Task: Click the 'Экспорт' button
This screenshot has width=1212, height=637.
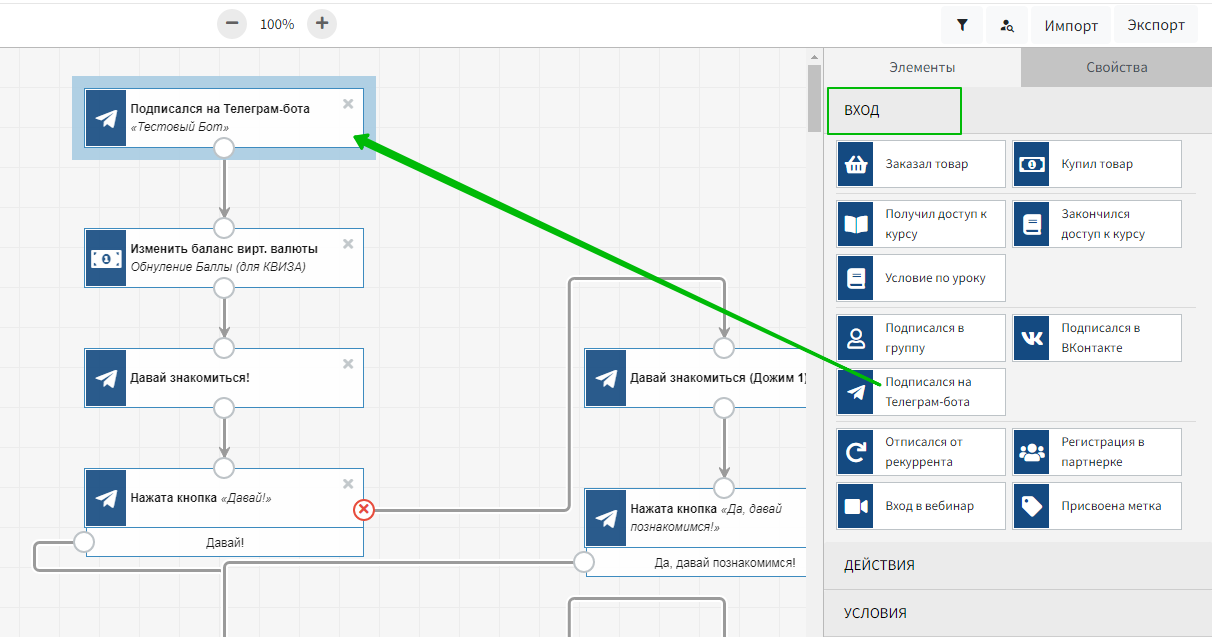Action: (x=1156, y=26)
